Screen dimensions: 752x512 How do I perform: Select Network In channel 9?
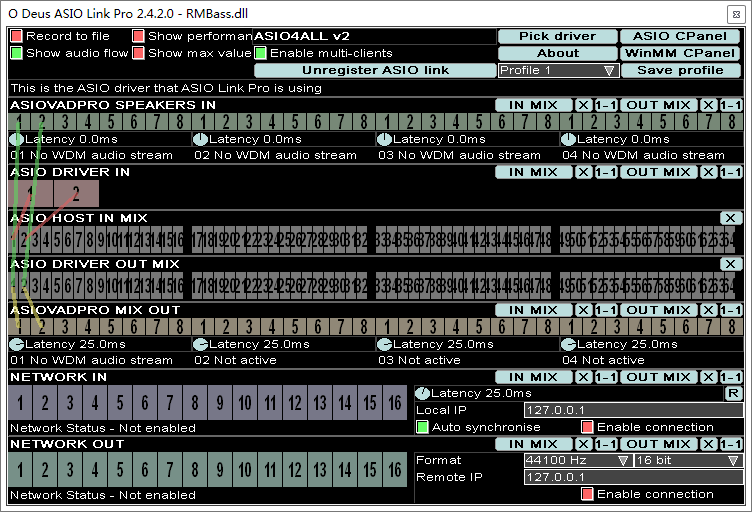coord(220,403)
